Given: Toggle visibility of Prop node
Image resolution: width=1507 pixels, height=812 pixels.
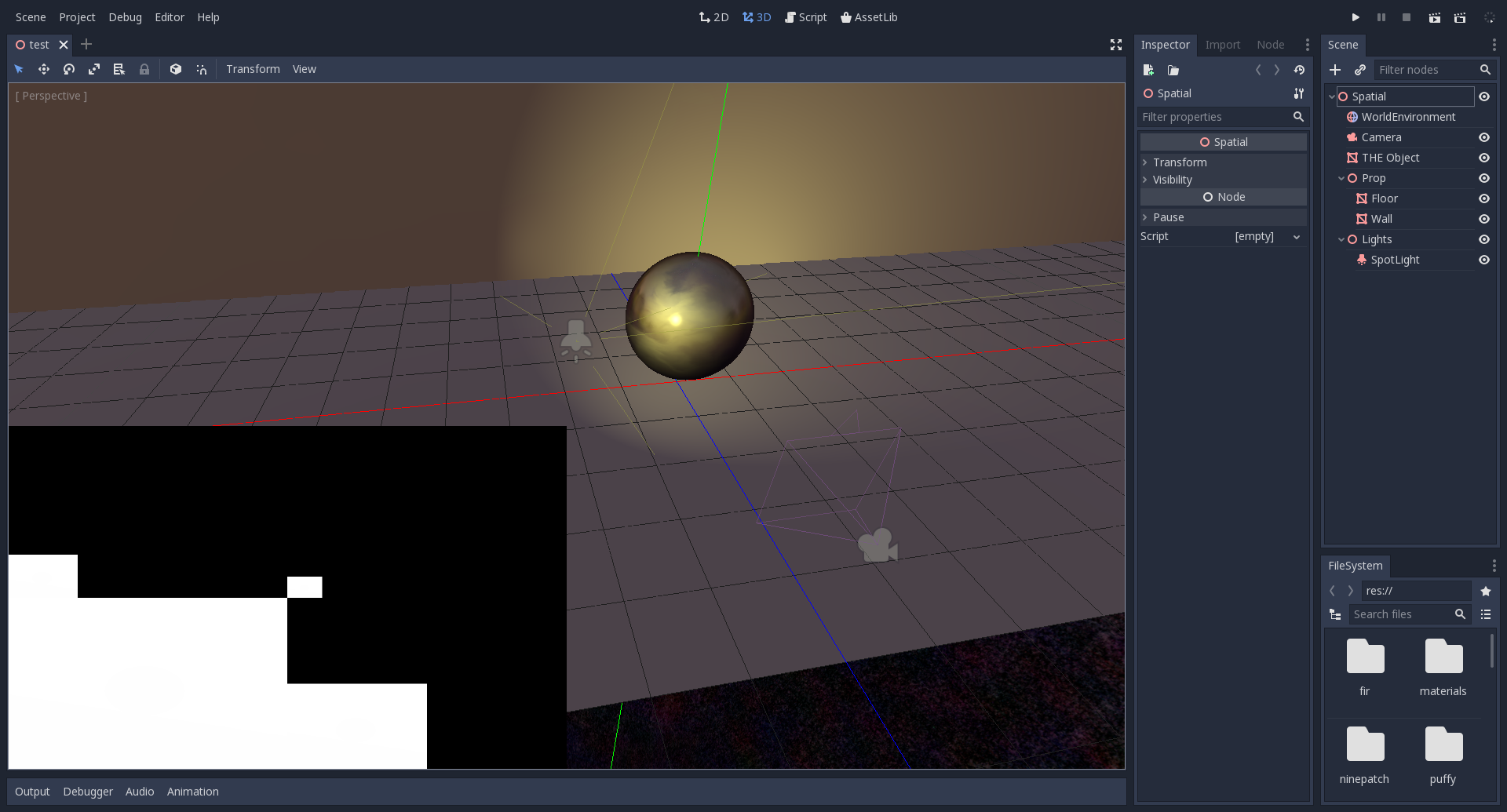Looking at the screenshot, I should coord(1484,178).
